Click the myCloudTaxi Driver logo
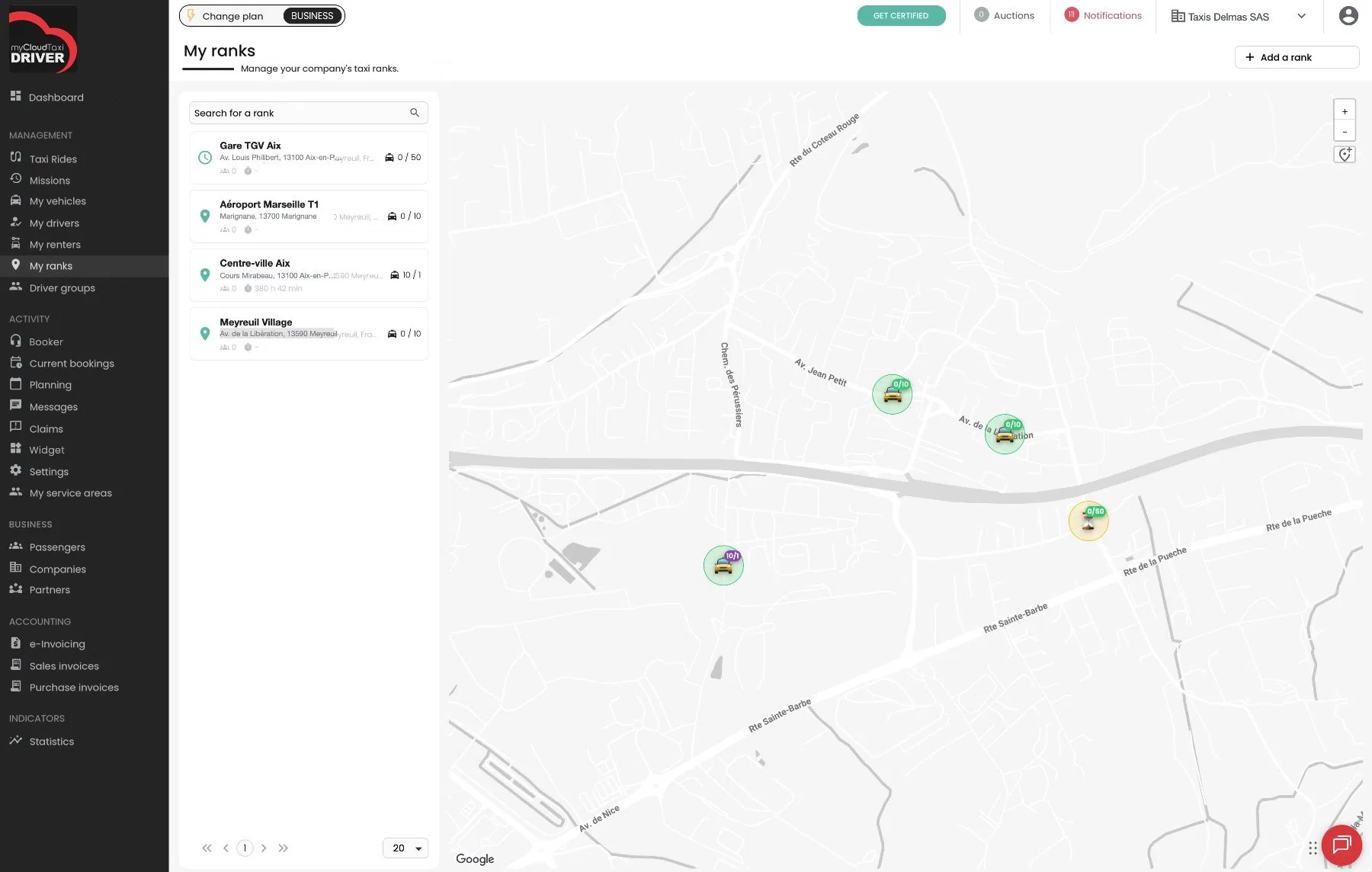 43,40
